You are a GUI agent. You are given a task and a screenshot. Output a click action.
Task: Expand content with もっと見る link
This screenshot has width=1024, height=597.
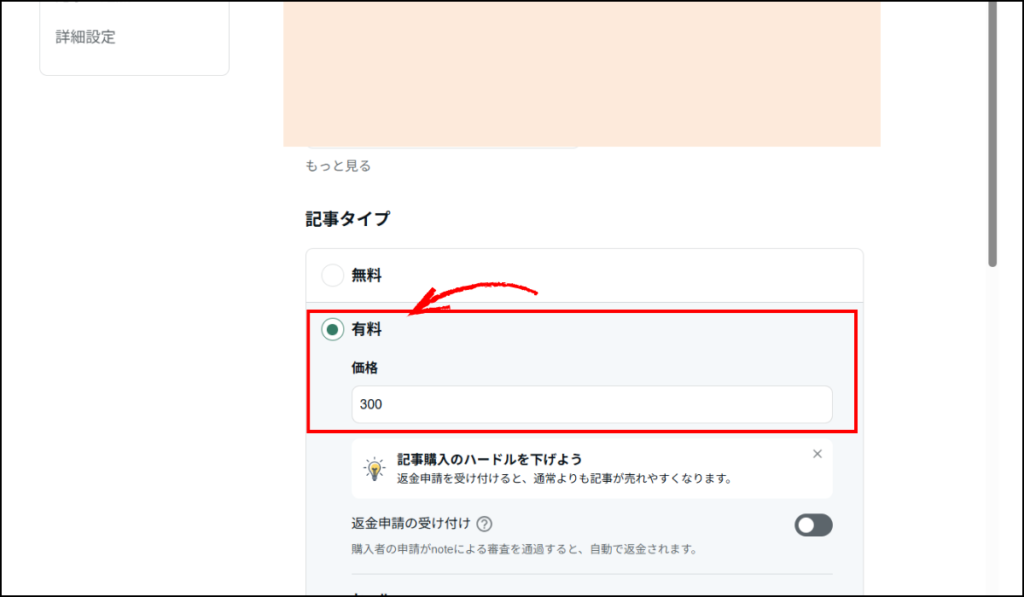click(338, 166)
